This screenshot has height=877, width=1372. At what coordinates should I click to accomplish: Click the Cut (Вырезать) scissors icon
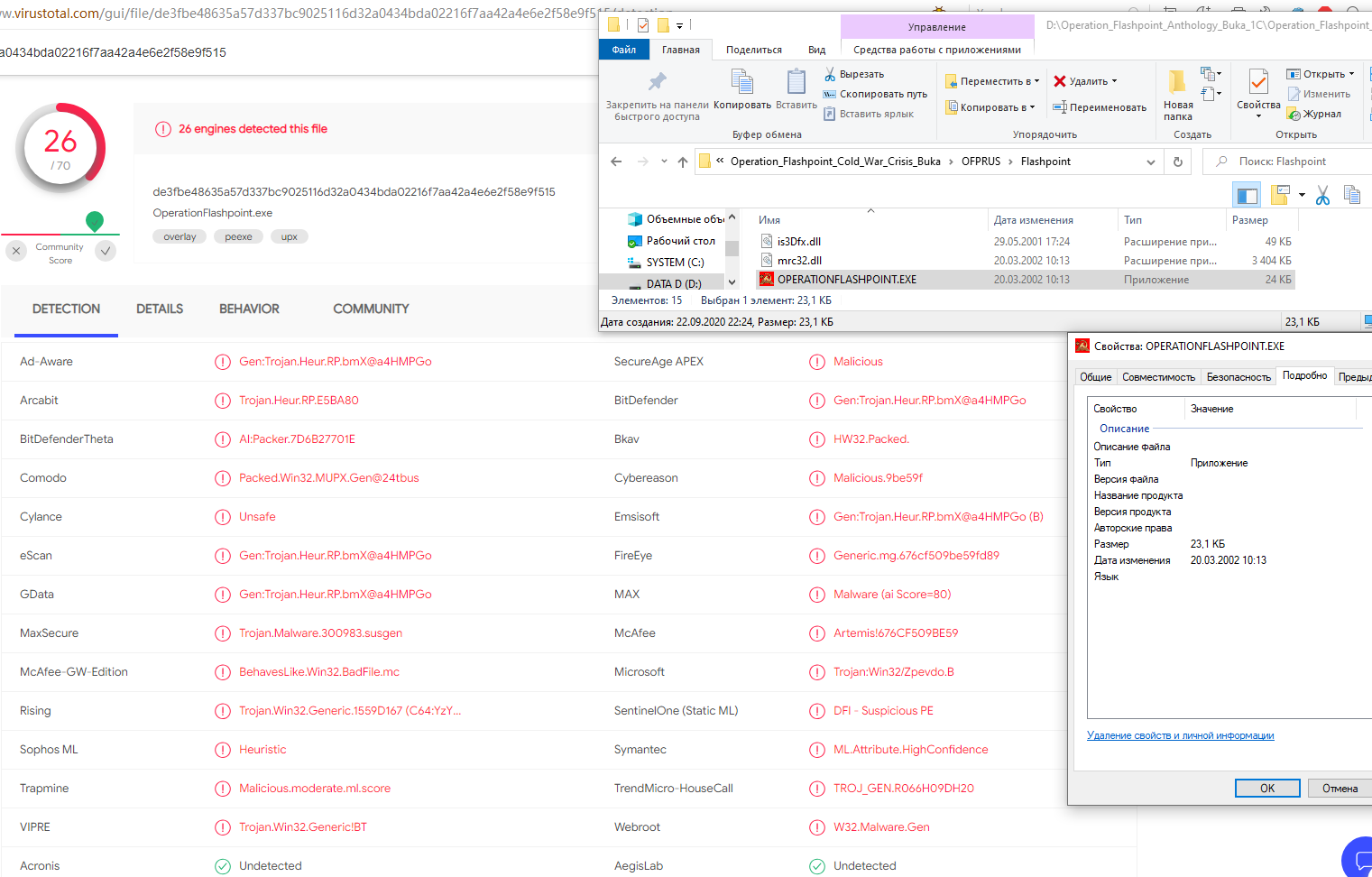[830, 74]
